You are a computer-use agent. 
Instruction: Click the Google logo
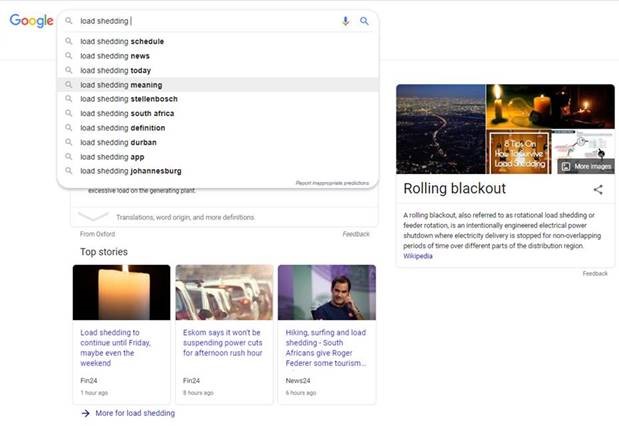click(x=31, y=21)
